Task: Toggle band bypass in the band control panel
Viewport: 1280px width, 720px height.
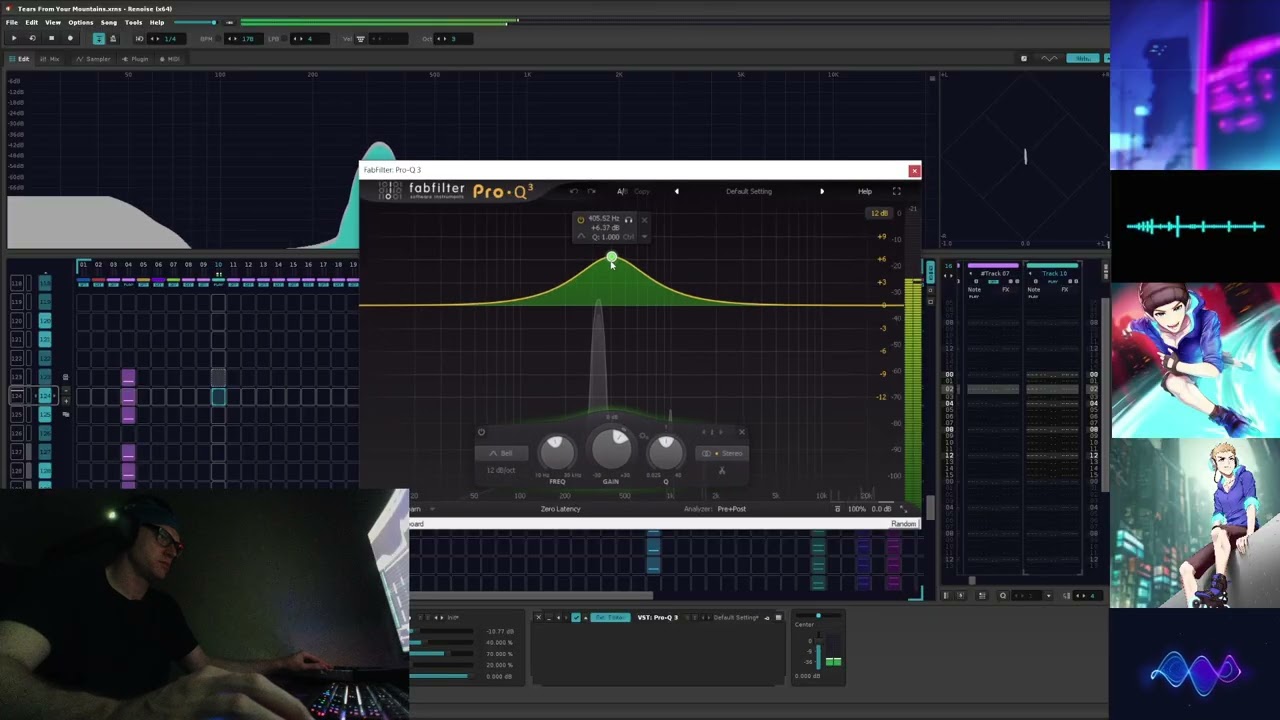Action: point(481,432)
